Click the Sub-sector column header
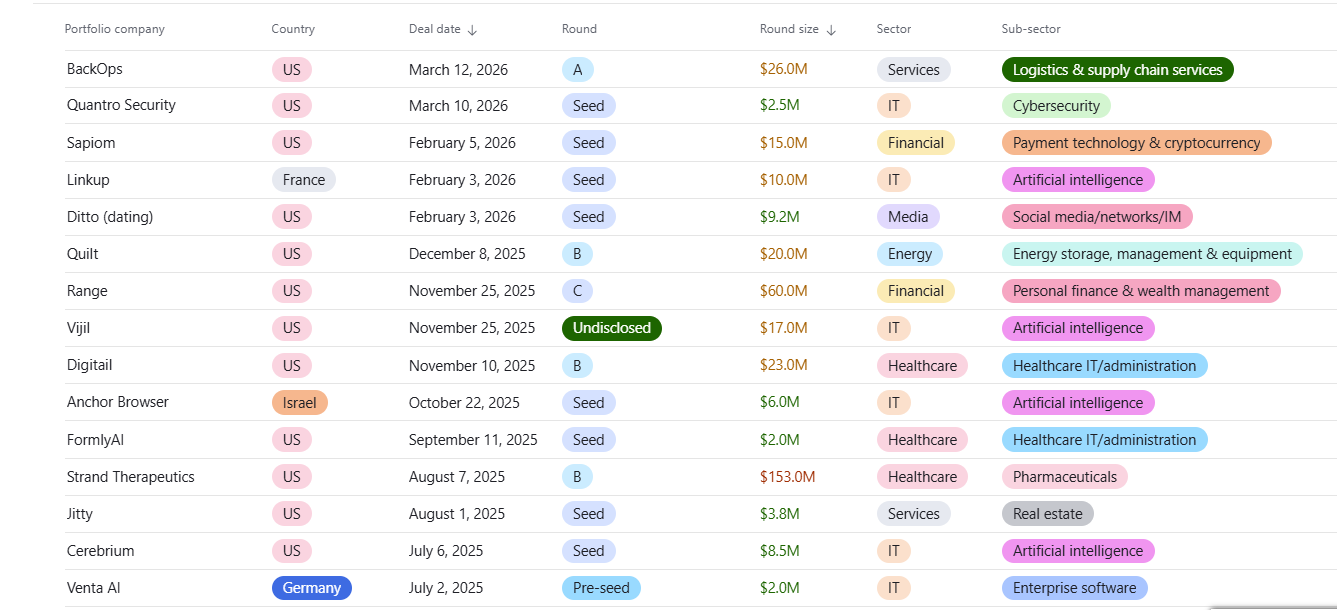 1031,29
